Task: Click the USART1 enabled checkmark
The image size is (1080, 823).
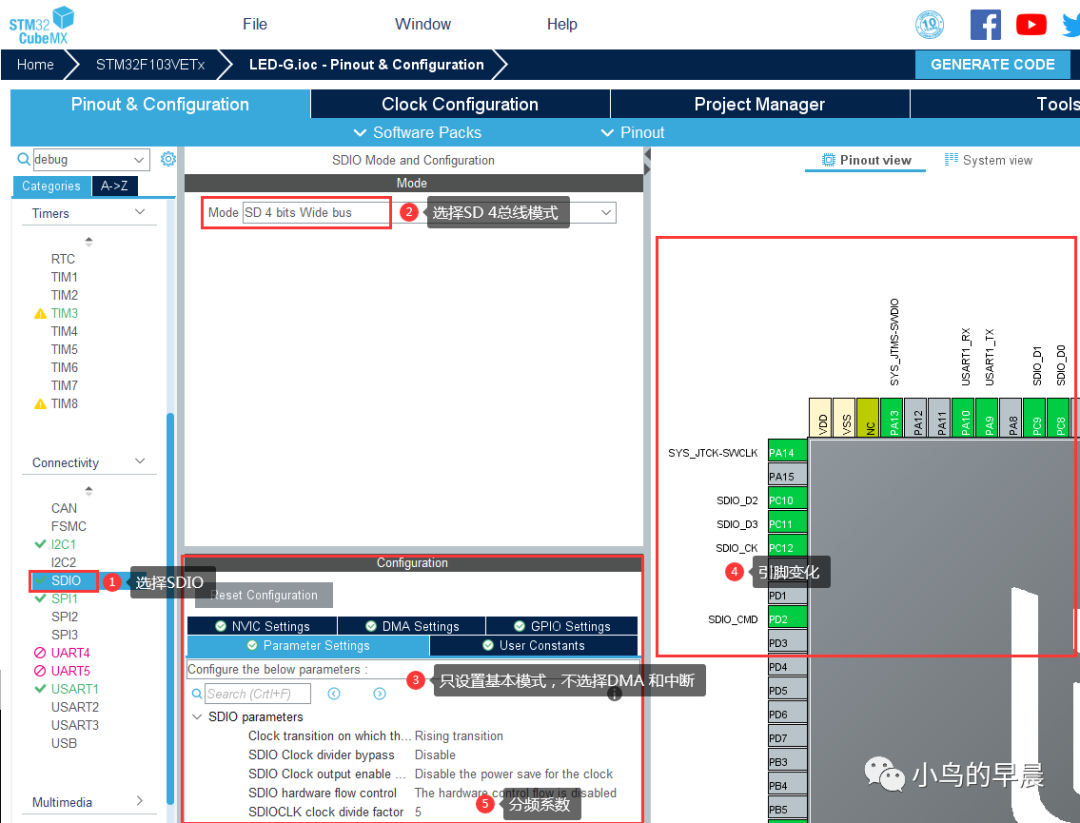Action: (x=40, y=689)
